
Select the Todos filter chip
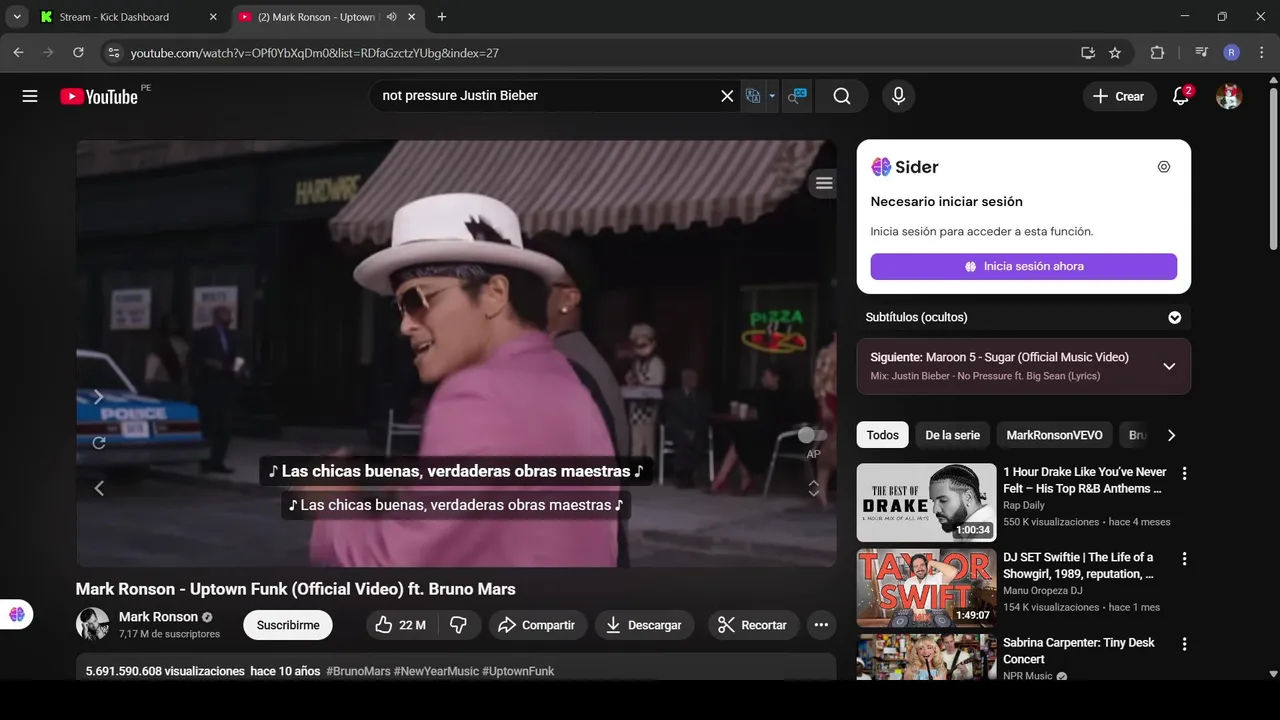click(x=882, y=435)
